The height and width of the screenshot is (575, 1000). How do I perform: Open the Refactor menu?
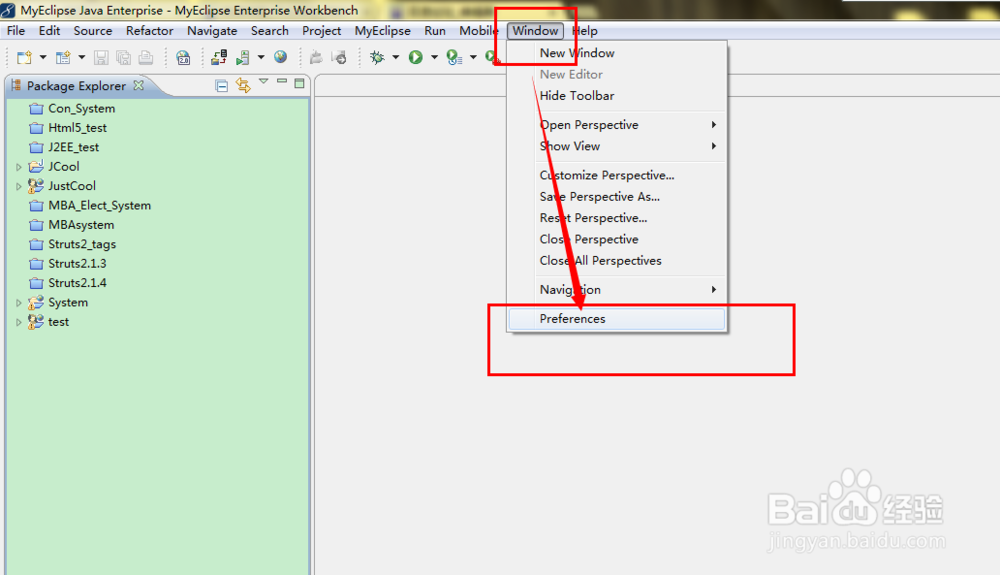pos(149,31)
